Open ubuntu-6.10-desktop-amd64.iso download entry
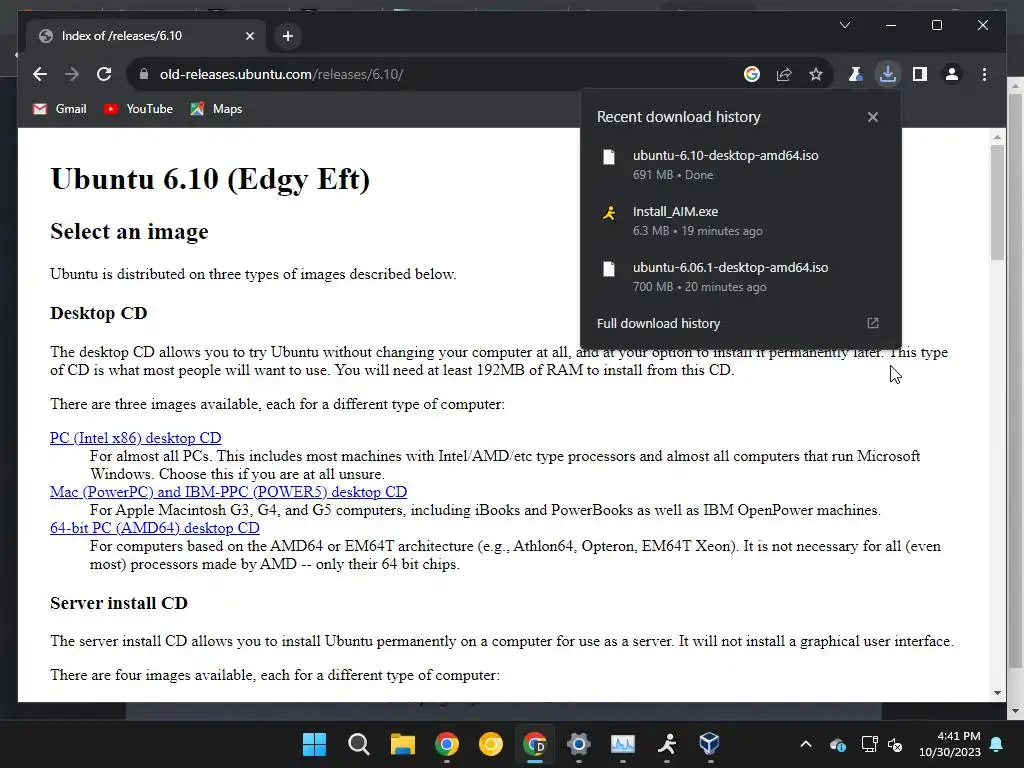The width and height of the screenshot is (1024, 768). [741, 165]
